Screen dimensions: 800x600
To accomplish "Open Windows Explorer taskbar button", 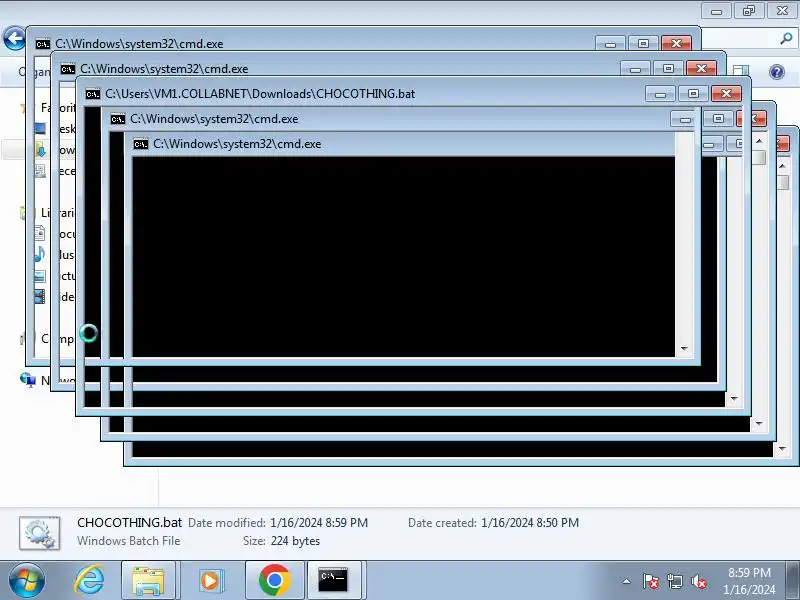I will 148,581.
